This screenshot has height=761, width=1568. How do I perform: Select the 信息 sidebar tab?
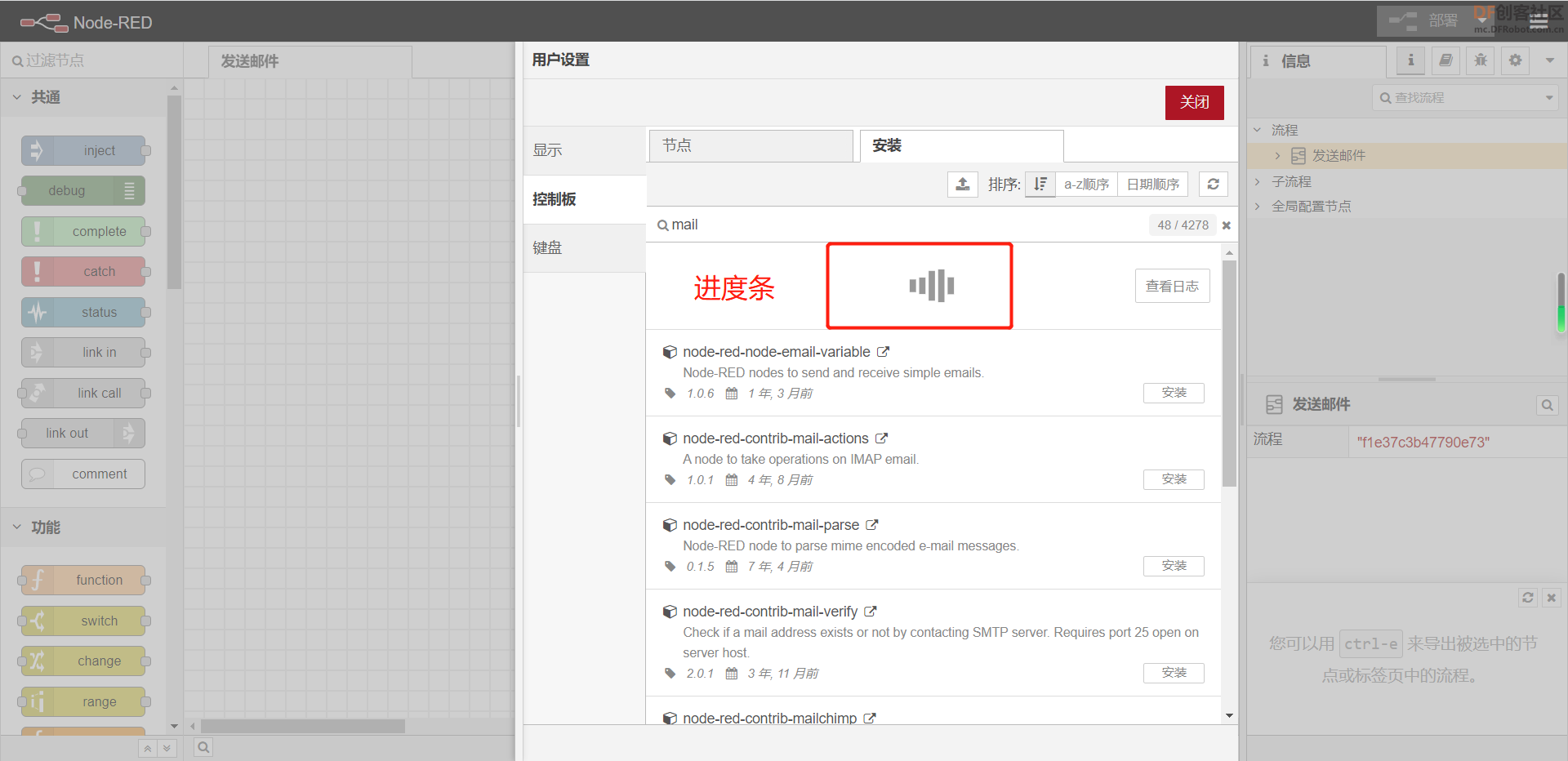1318,61
